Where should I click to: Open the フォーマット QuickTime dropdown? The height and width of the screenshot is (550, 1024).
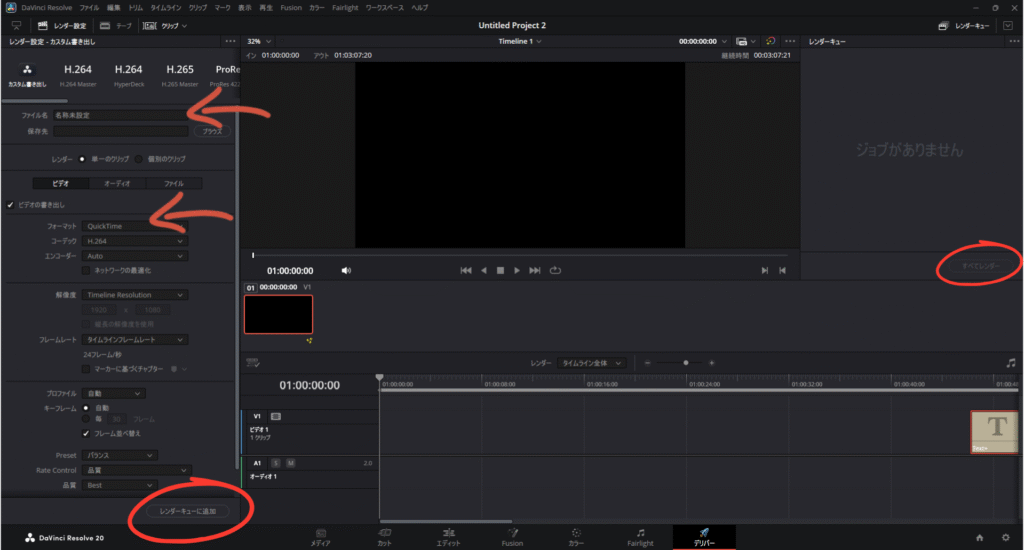click(135, 226)
